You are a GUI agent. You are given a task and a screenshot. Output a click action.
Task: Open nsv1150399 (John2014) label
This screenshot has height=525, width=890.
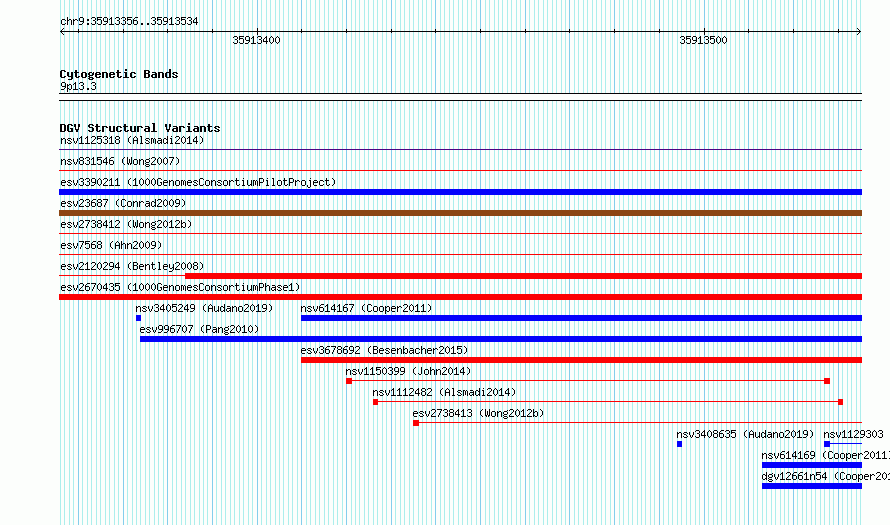408,371
